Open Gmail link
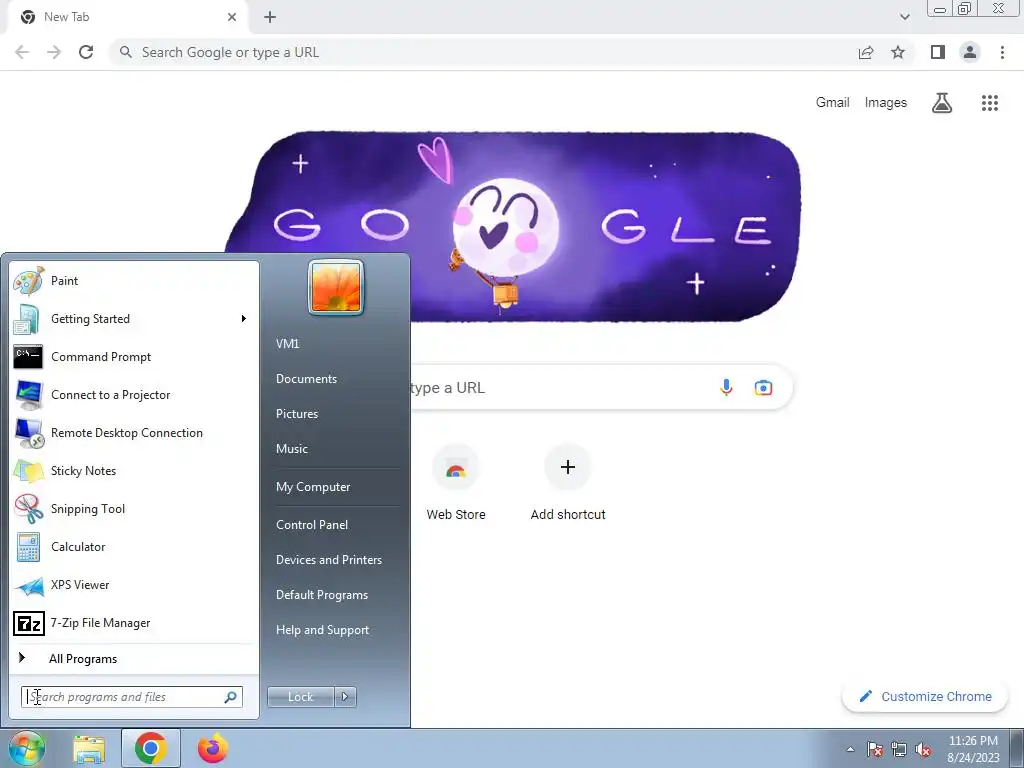Image resolution: width=1024 pixels, height=768 pixels. (x=832, y=103)
